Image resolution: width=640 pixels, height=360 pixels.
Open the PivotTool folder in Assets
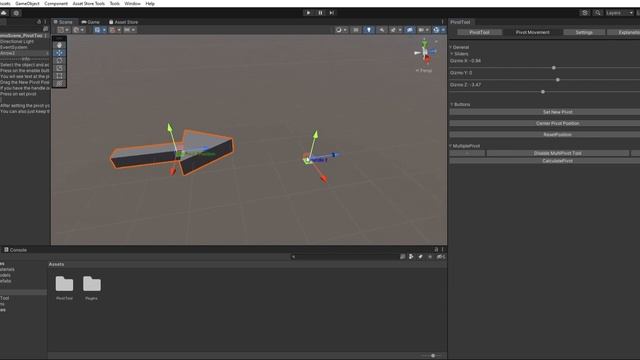64,288
